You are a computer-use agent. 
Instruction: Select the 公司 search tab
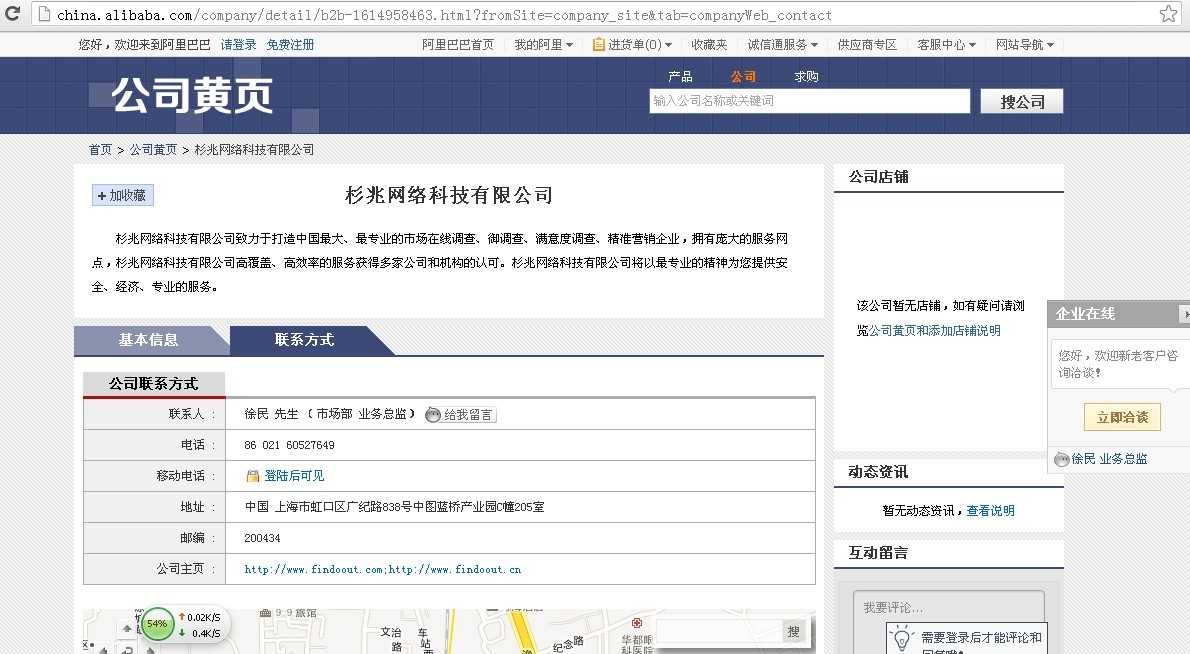tap(743, 77)
